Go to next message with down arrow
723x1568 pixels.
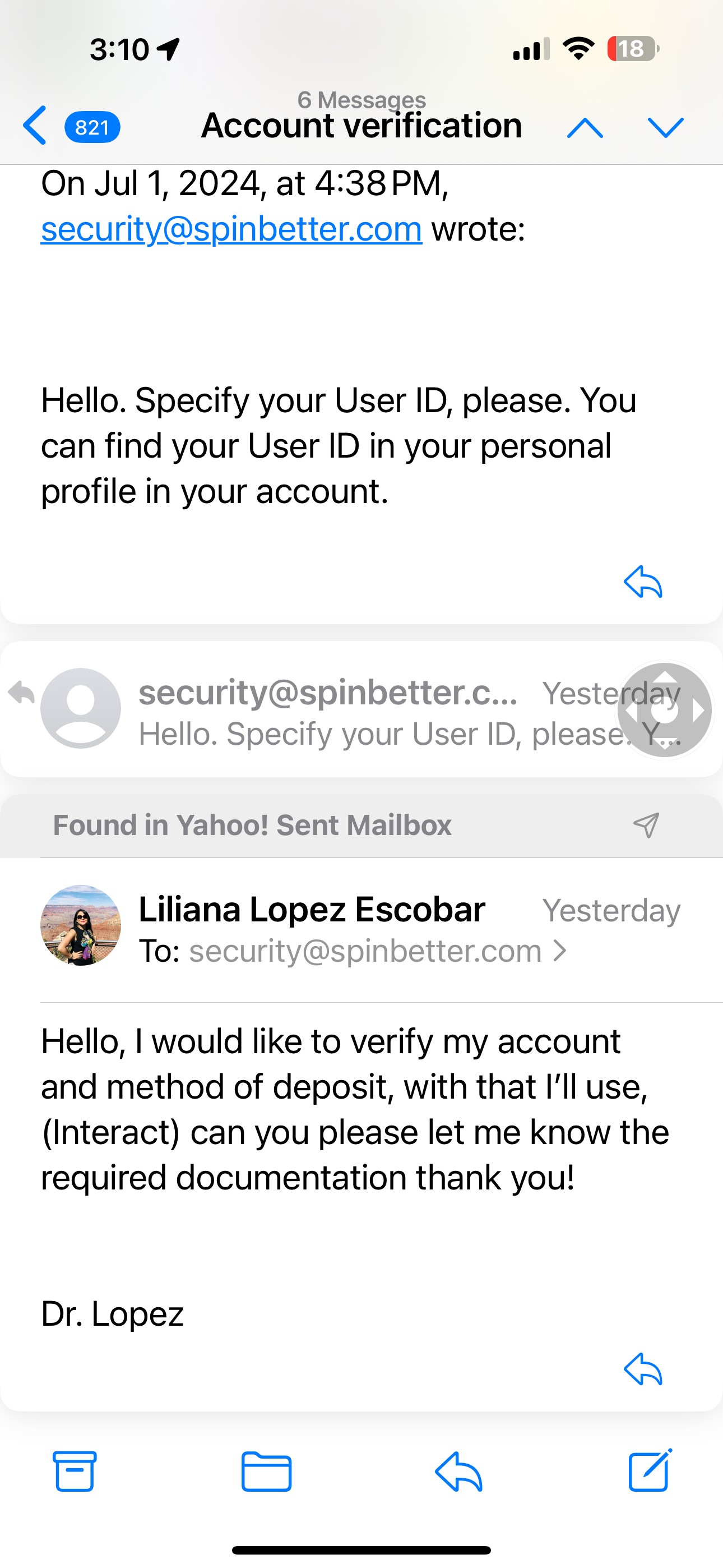(665, 127)
